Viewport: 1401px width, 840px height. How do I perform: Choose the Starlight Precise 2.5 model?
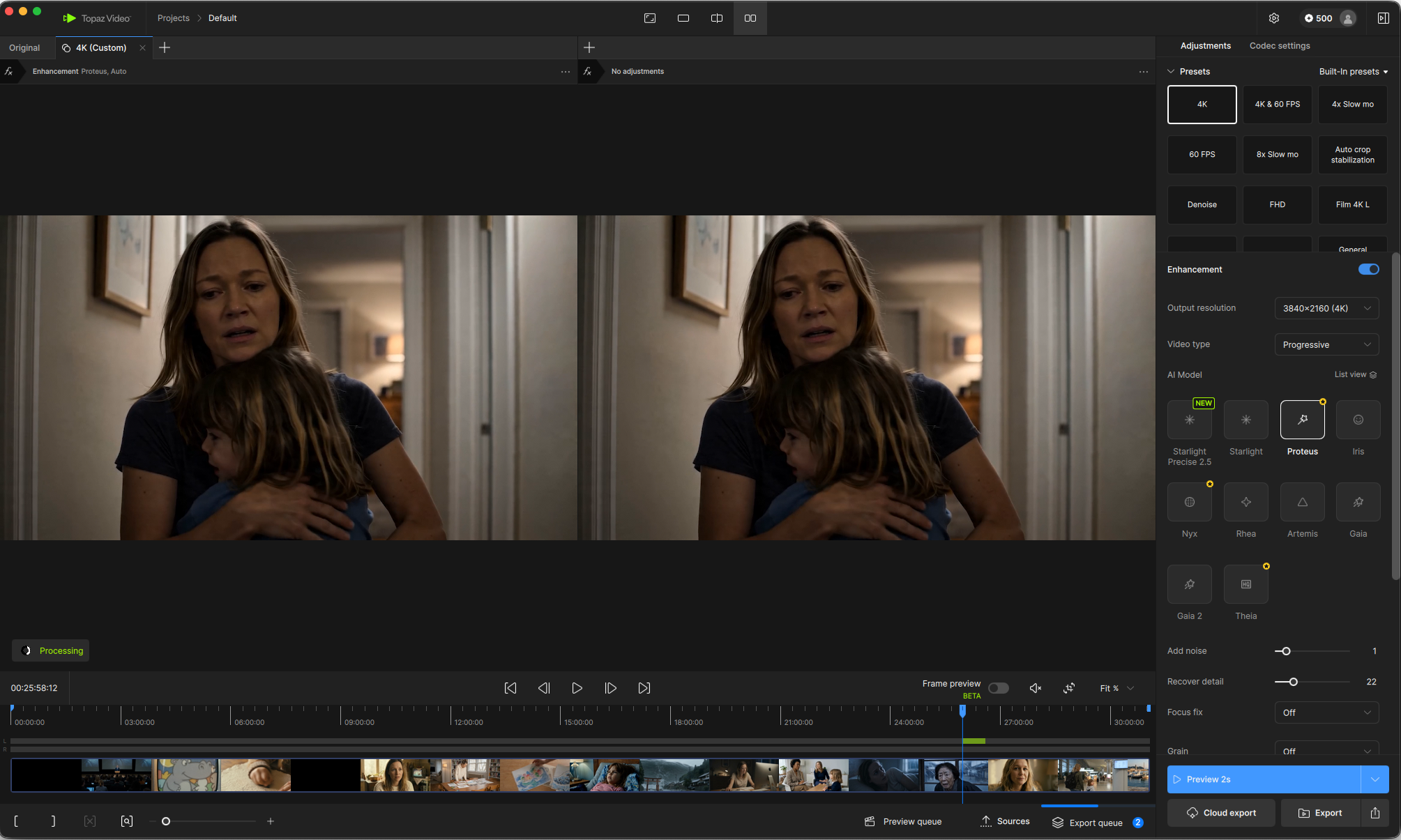click(x=1190, y=420)
